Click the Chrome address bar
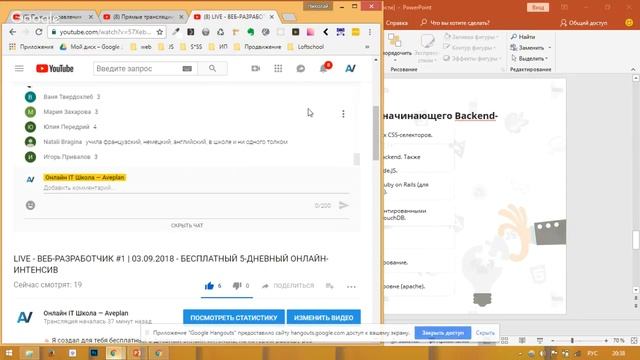Viewport: 640px width, 360px height. click(107, 32)
